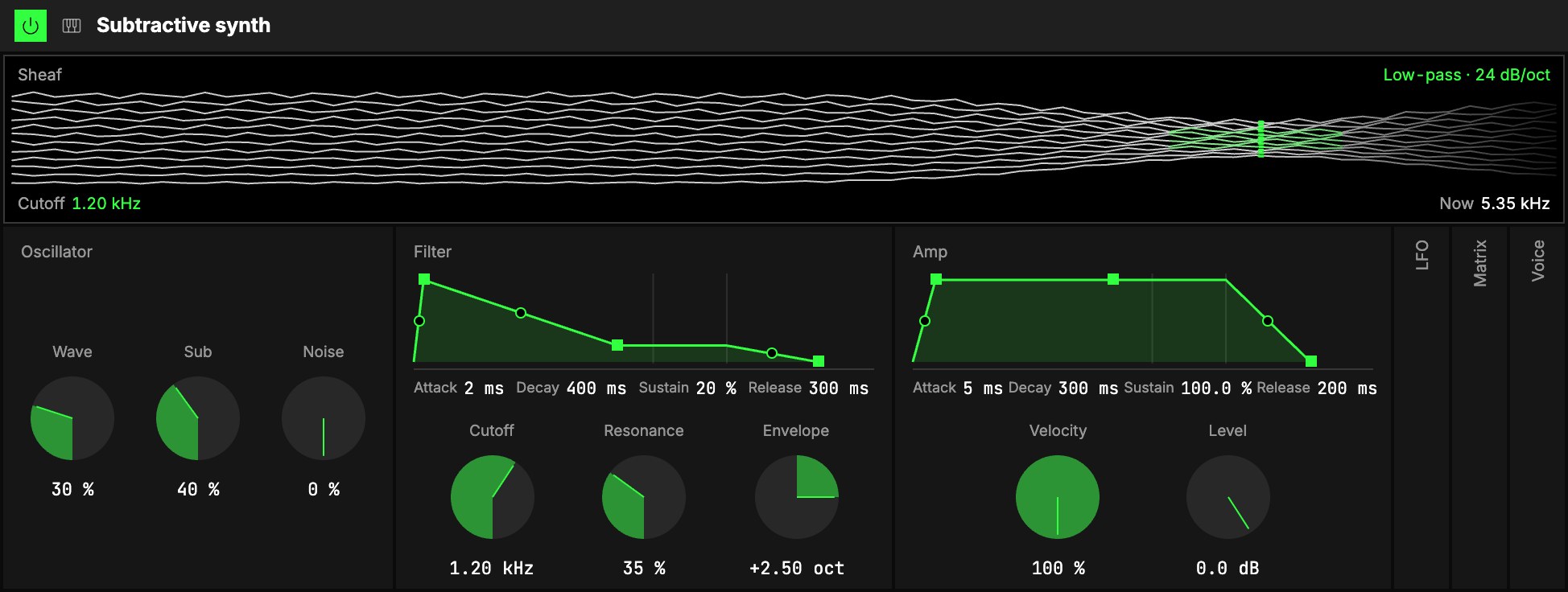Click the "Subtractive synth" title
1568x592 pixels.
pyautogui.click(x=184, y=26)
